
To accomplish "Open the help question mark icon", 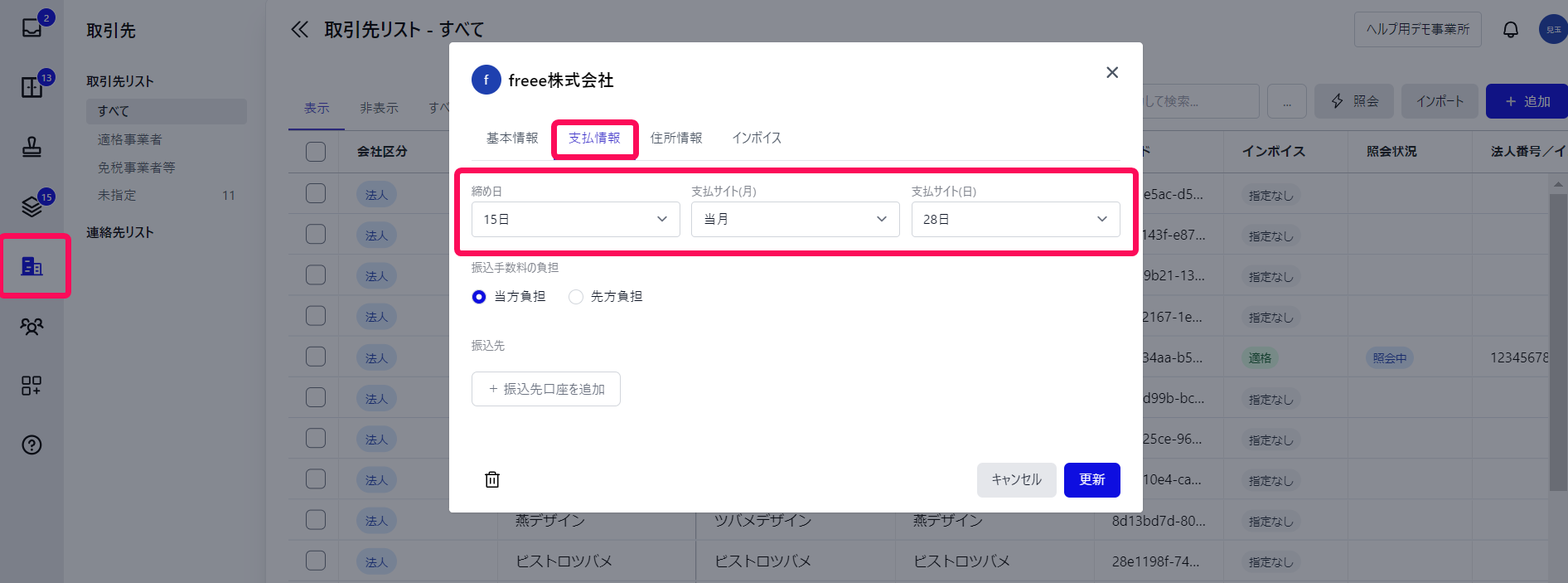I will tap(31, 445).
